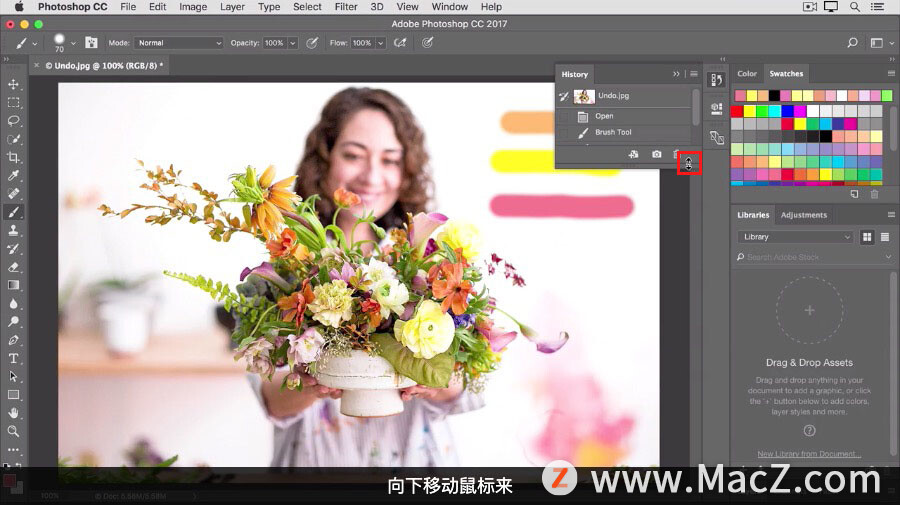The width and height of the screenshot is (900, 505).
Task: Open the brush preset picker dropdown
Action: [73, 43]
